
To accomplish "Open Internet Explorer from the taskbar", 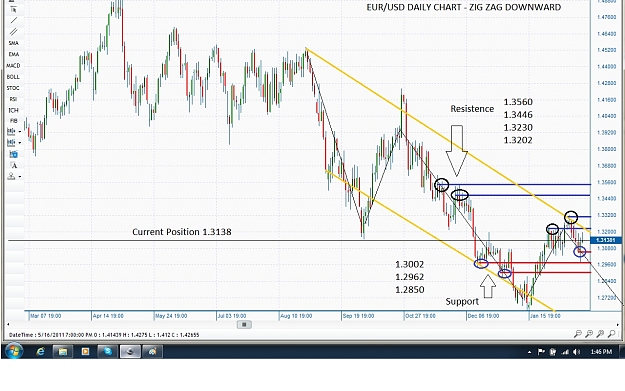I will point(40,352).
